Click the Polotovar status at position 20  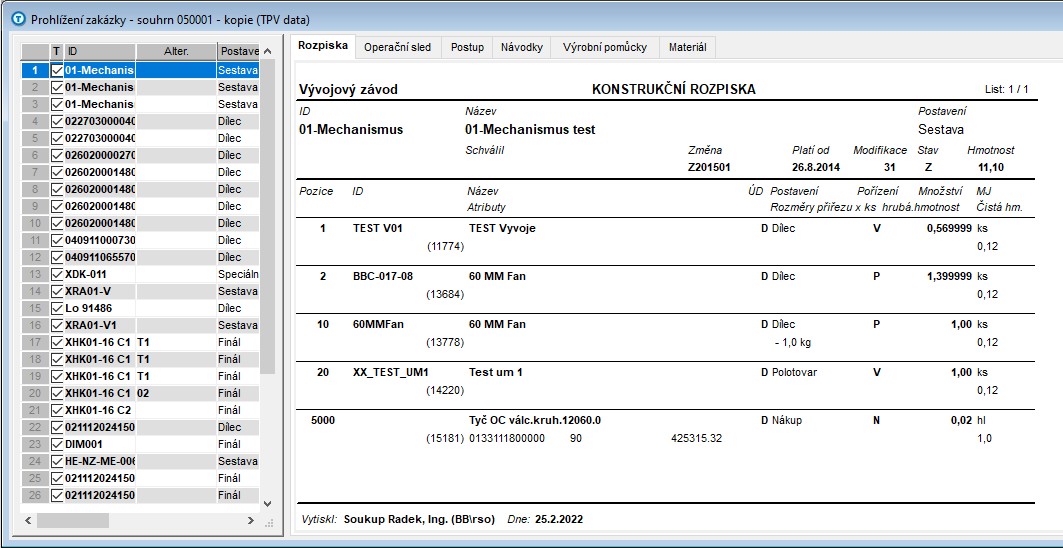[794, 372]
